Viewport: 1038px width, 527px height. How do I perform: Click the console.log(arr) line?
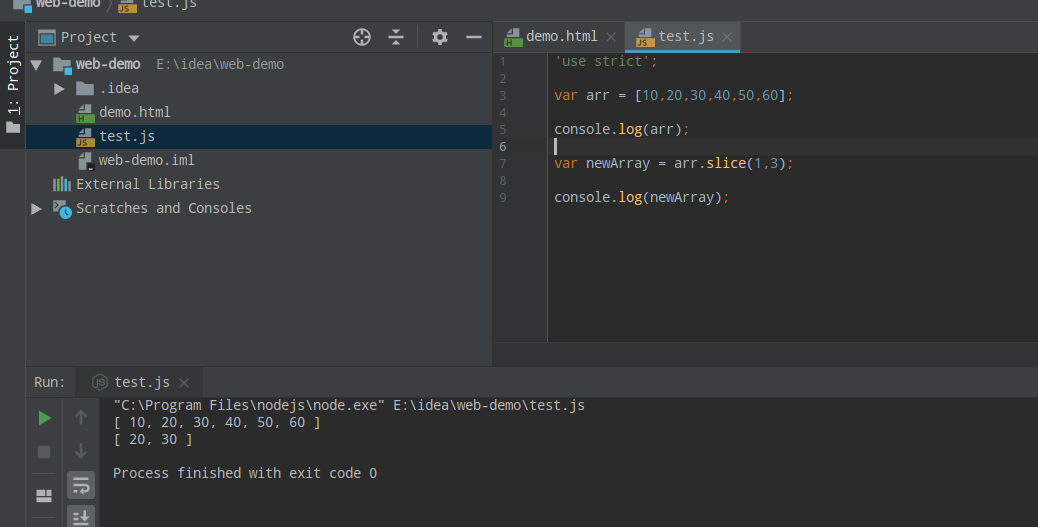[x=622, y=129]
